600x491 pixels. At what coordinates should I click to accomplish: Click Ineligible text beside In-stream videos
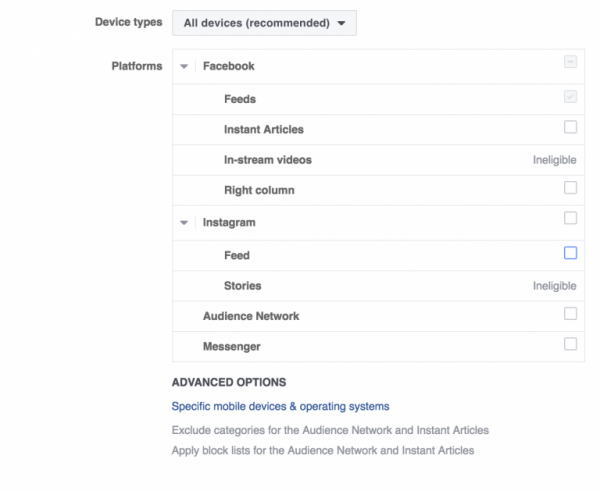click(x=554, y=160)
